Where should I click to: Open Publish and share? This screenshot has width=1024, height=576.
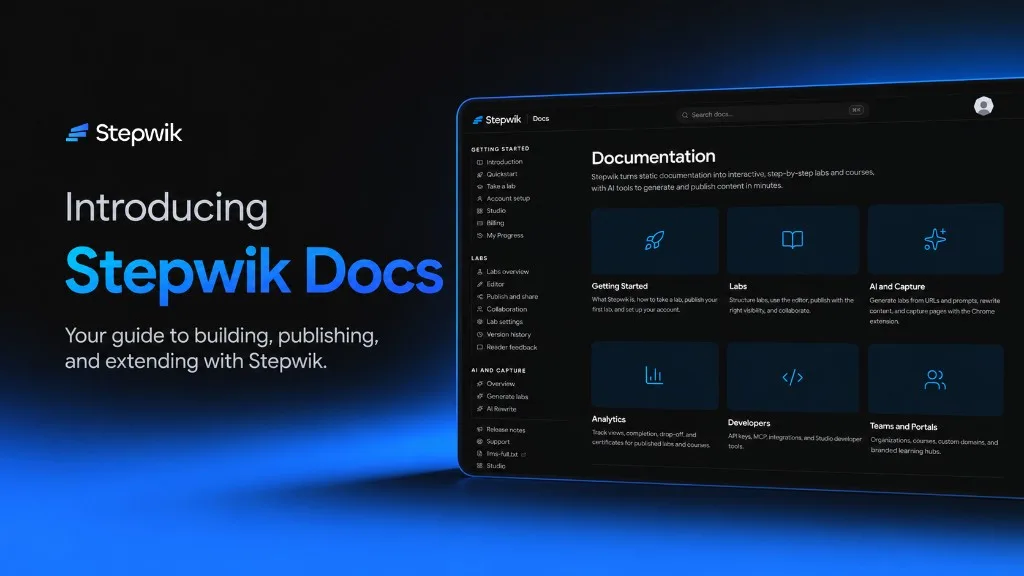[x=512, y=296]
